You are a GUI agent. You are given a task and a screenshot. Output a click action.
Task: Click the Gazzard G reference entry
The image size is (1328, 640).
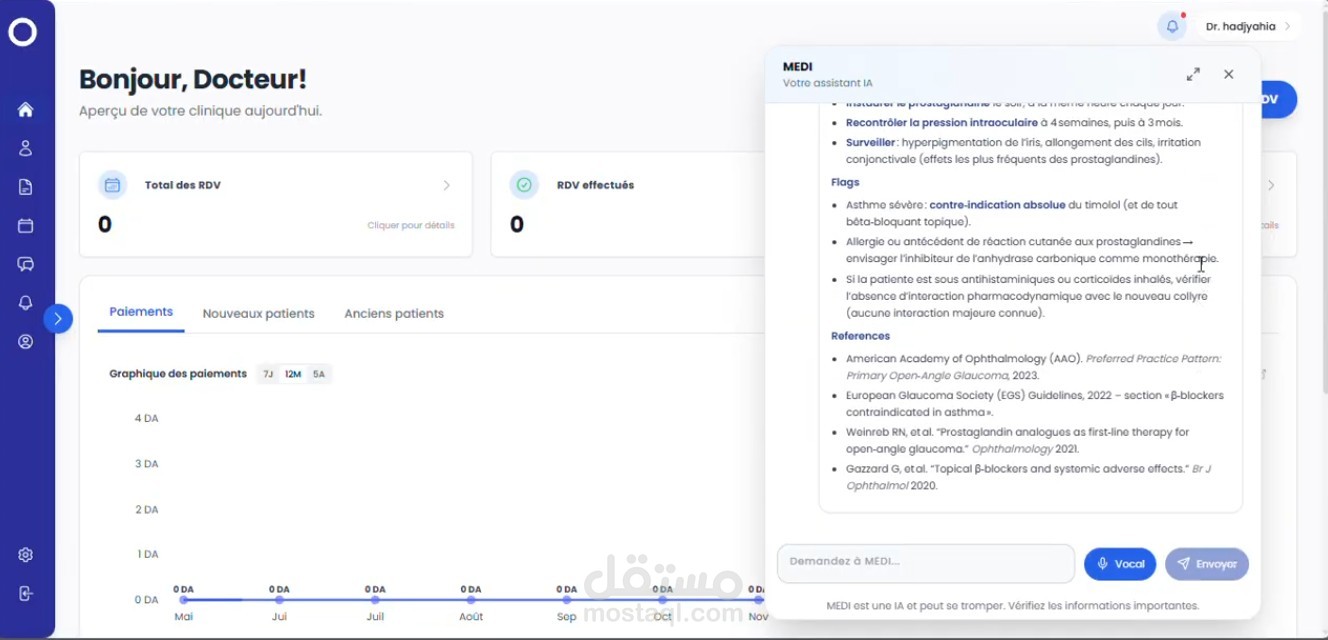click(x=1028, y=477)
